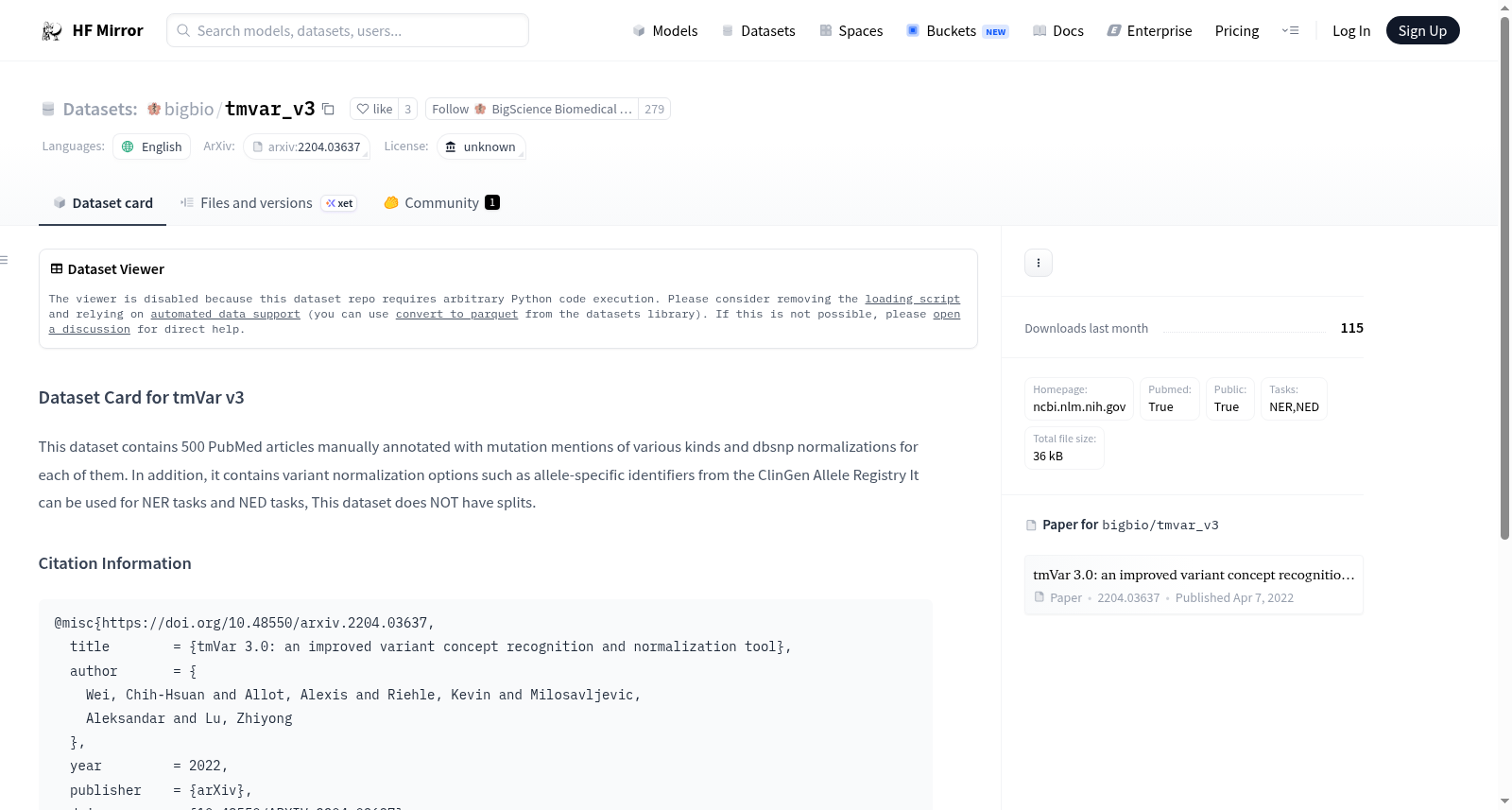
Task: Go to the Pricing page
Action: click(x=1237, y=31)
